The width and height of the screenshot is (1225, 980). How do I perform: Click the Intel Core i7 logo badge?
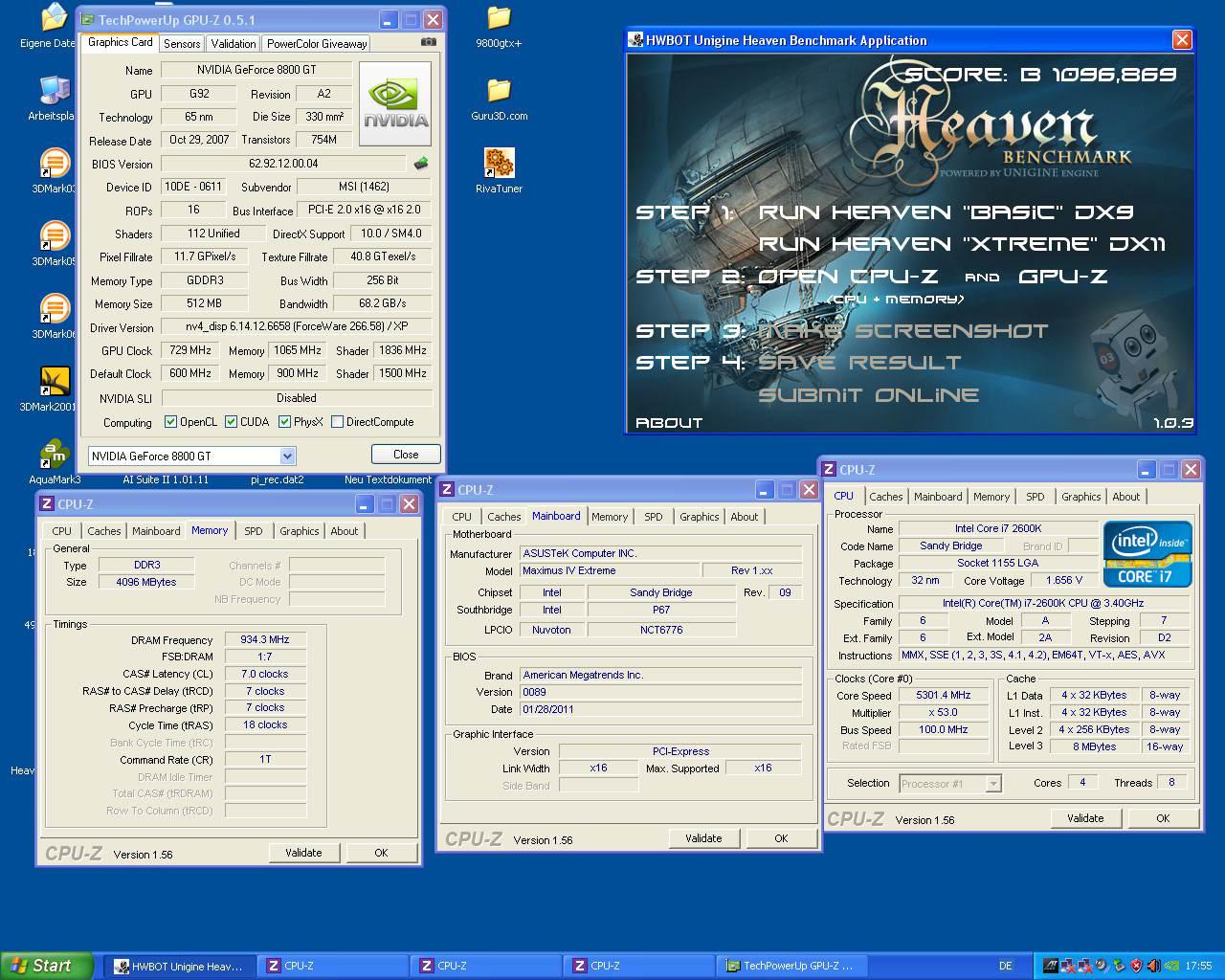pyautogui.click(x=1147, y=553)
